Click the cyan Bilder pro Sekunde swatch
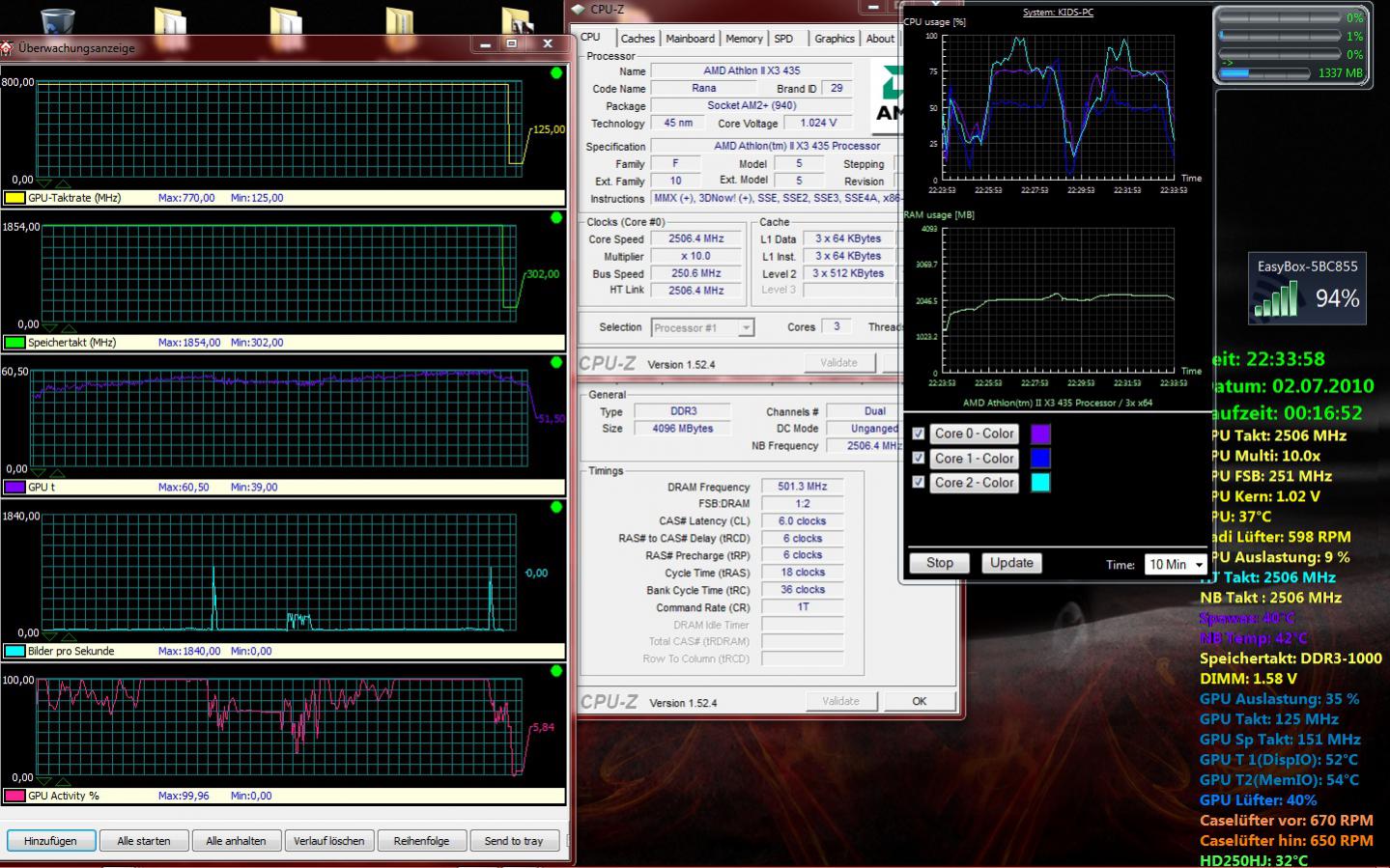 point(14,652)
